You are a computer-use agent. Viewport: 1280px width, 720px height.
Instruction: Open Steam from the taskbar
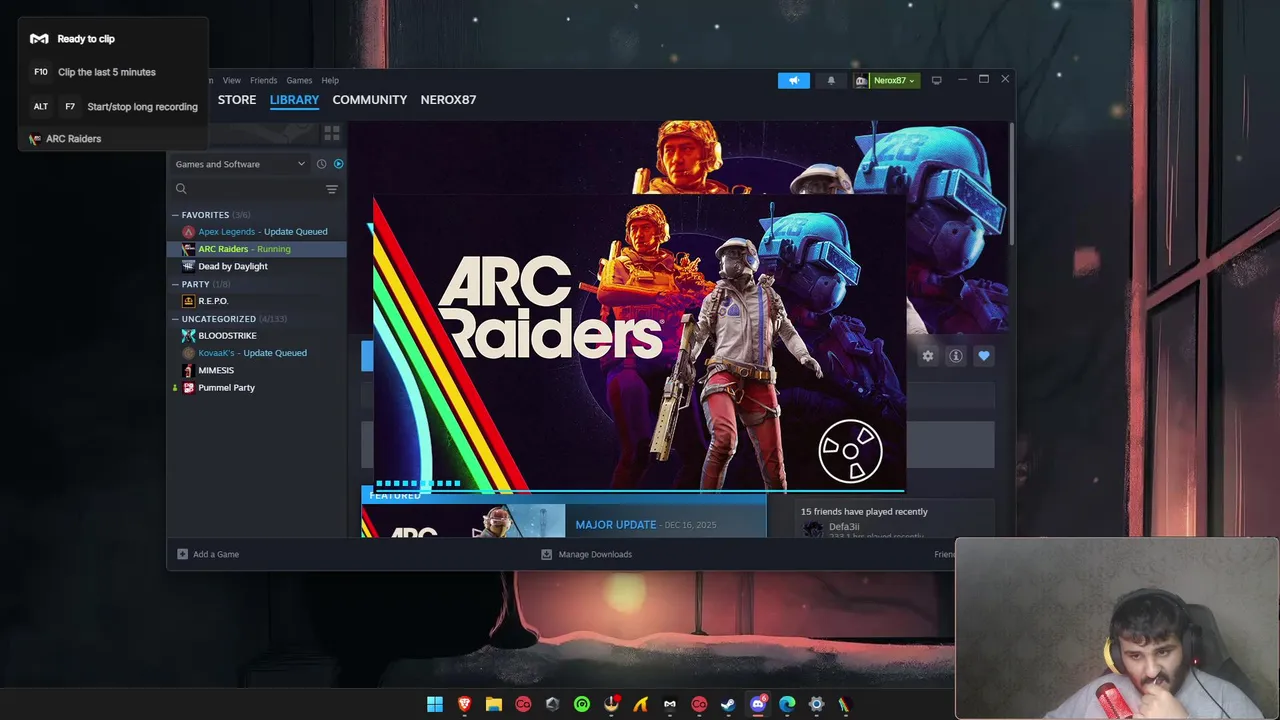pyautogui.click(x=728, y=705)
